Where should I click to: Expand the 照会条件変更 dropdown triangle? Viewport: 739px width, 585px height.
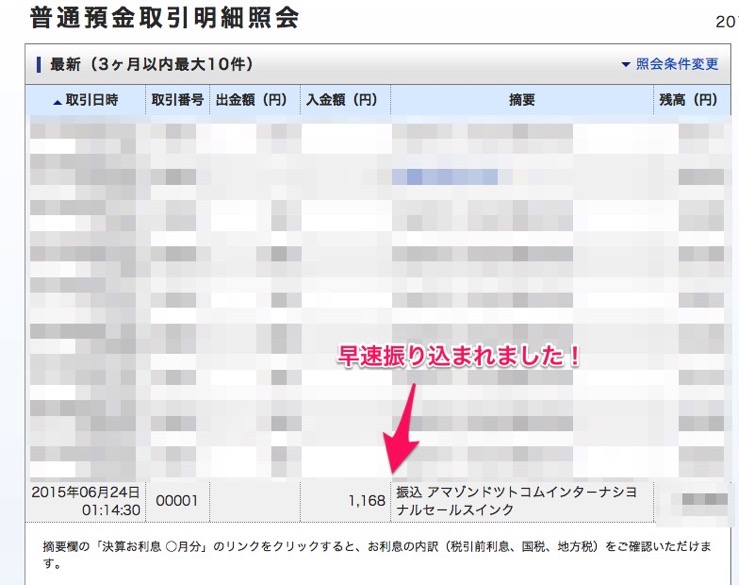626,65
